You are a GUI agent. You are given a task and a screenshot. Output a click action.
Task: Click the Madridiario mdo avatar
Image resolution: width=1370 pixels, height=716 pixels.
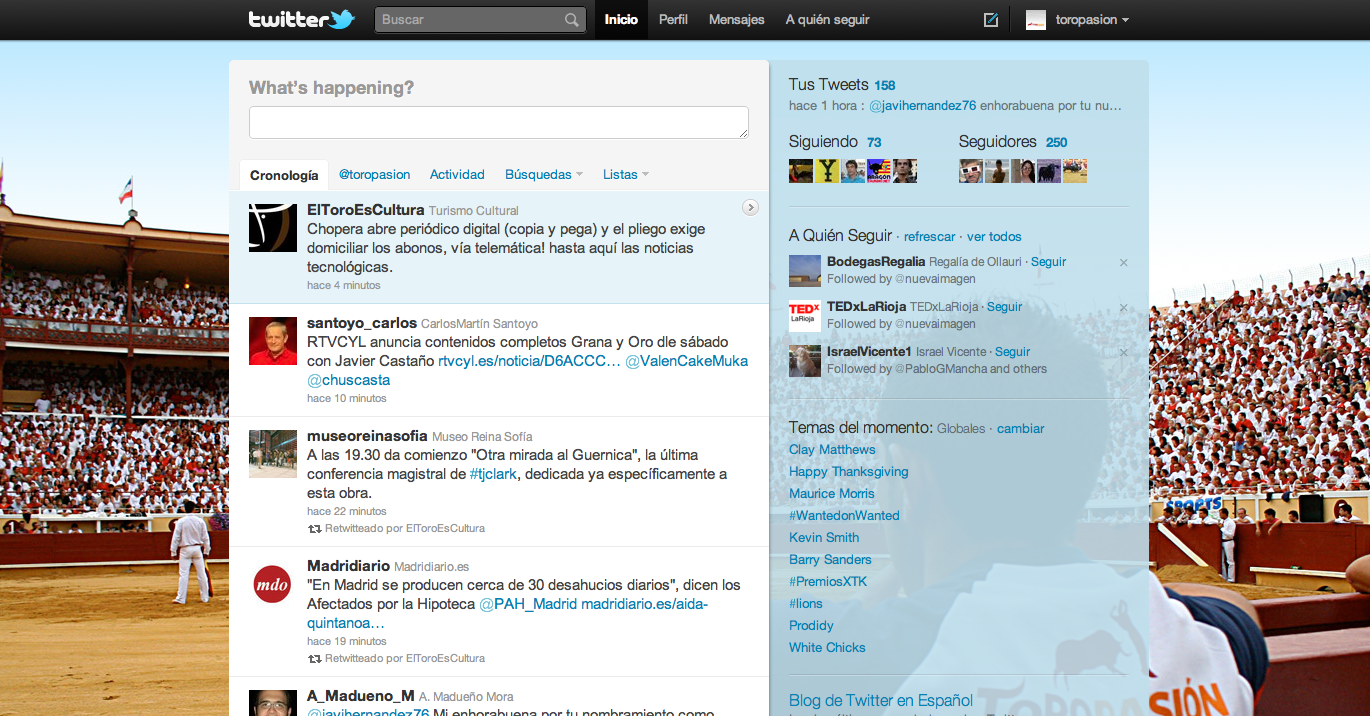tap(272, 584)
